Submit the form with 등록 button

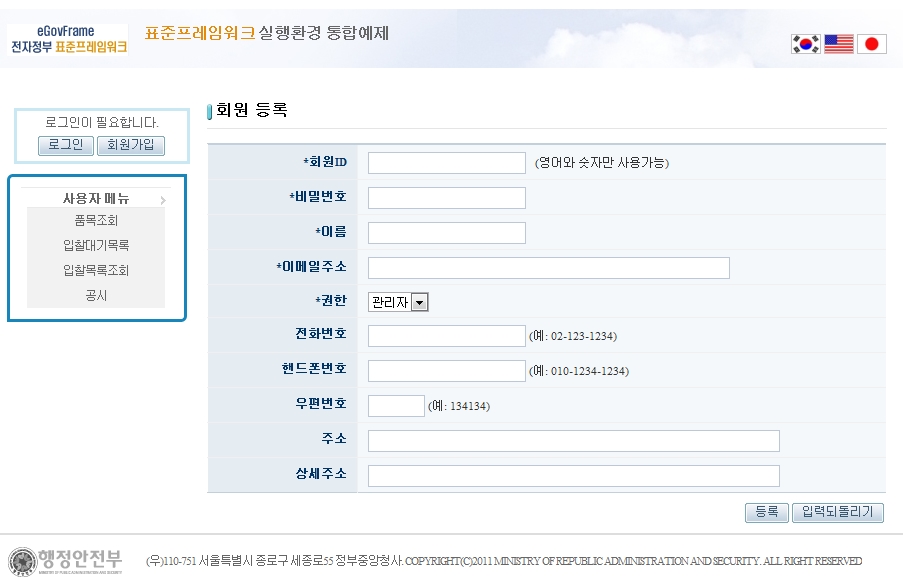coord(766,512)
